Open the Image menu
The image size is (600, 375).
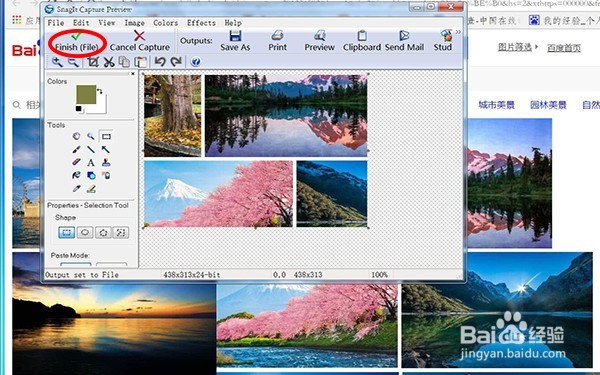coord(134,23)
